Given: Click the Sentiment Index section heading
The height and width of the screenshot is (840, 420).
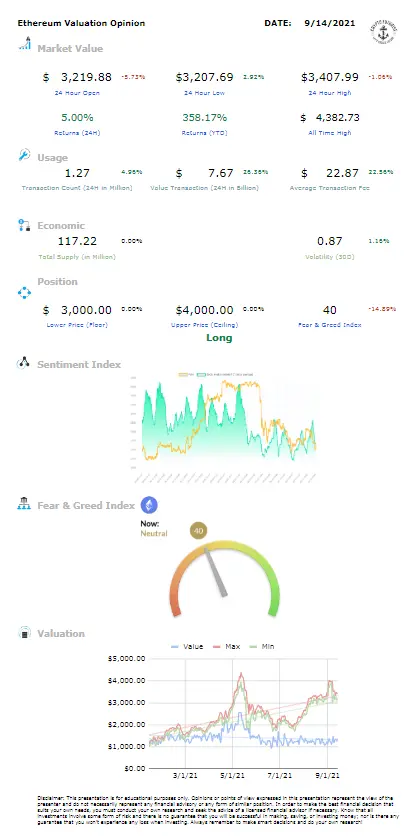Looking at the screenshot, I should (x=79, y=364).
